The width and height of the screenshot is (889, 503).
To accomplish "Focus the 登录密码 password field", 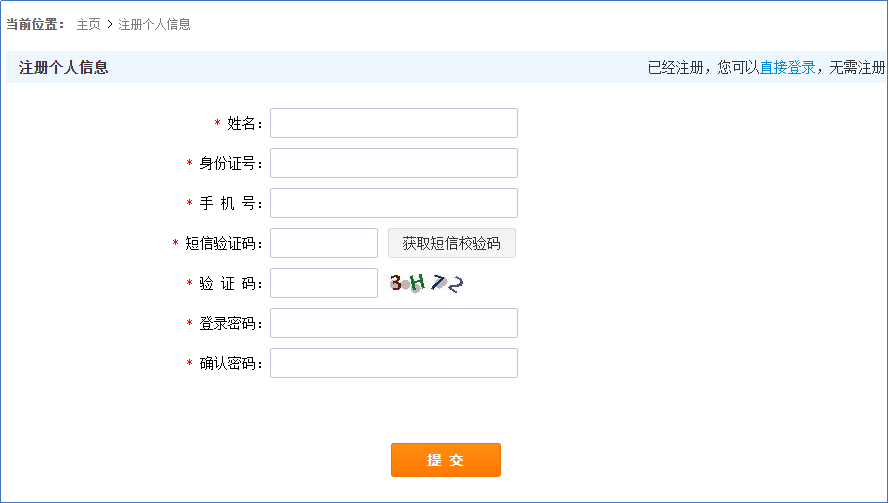I will (x=393, y=323).
